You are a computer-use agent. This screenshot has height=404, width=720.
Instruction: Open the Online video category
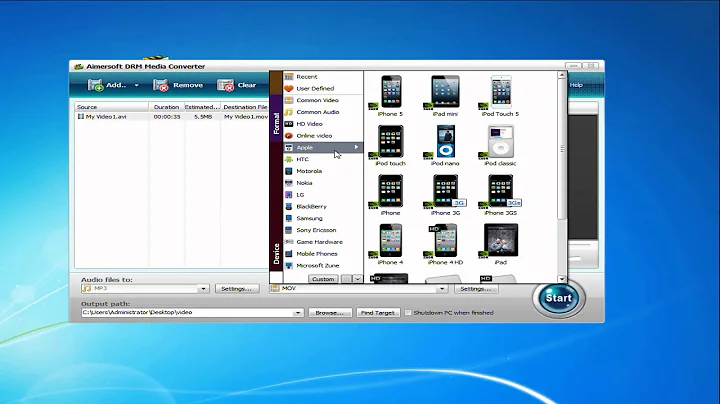[x=323, y=136]
